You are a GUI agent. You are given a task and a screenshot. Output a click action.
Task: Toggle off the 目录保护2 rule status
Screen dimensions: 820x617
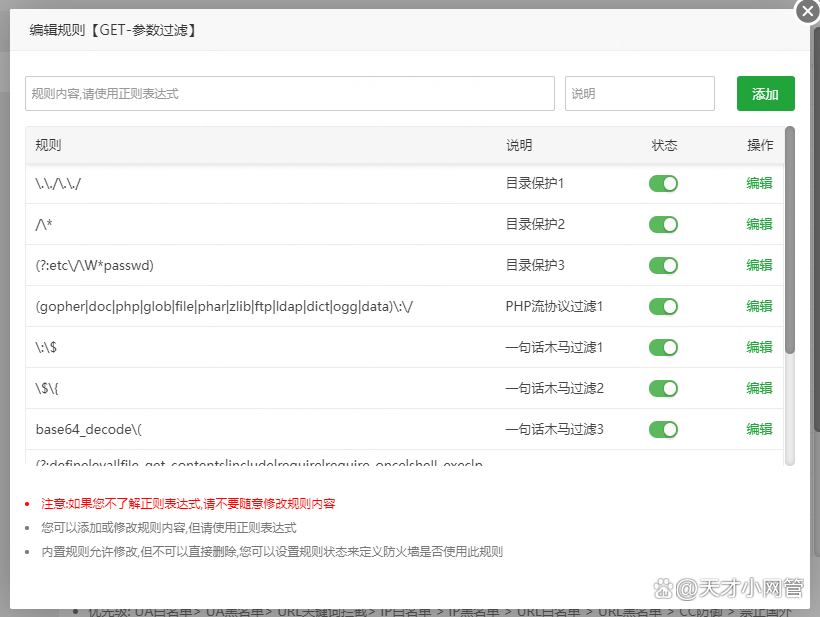(x=664, y=224)
